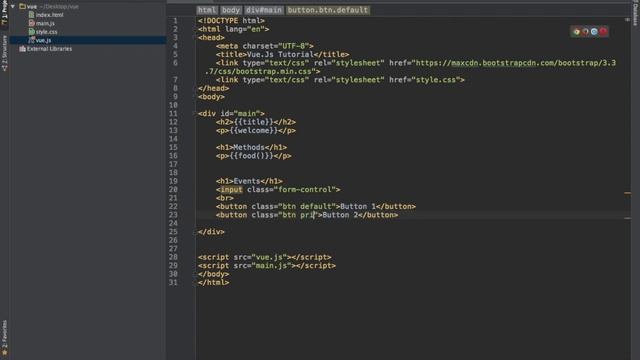Click the main.js src value on line 29
The width and height of the screenshot is (640, 360).
pyautogui.click(x=272, y=266)
